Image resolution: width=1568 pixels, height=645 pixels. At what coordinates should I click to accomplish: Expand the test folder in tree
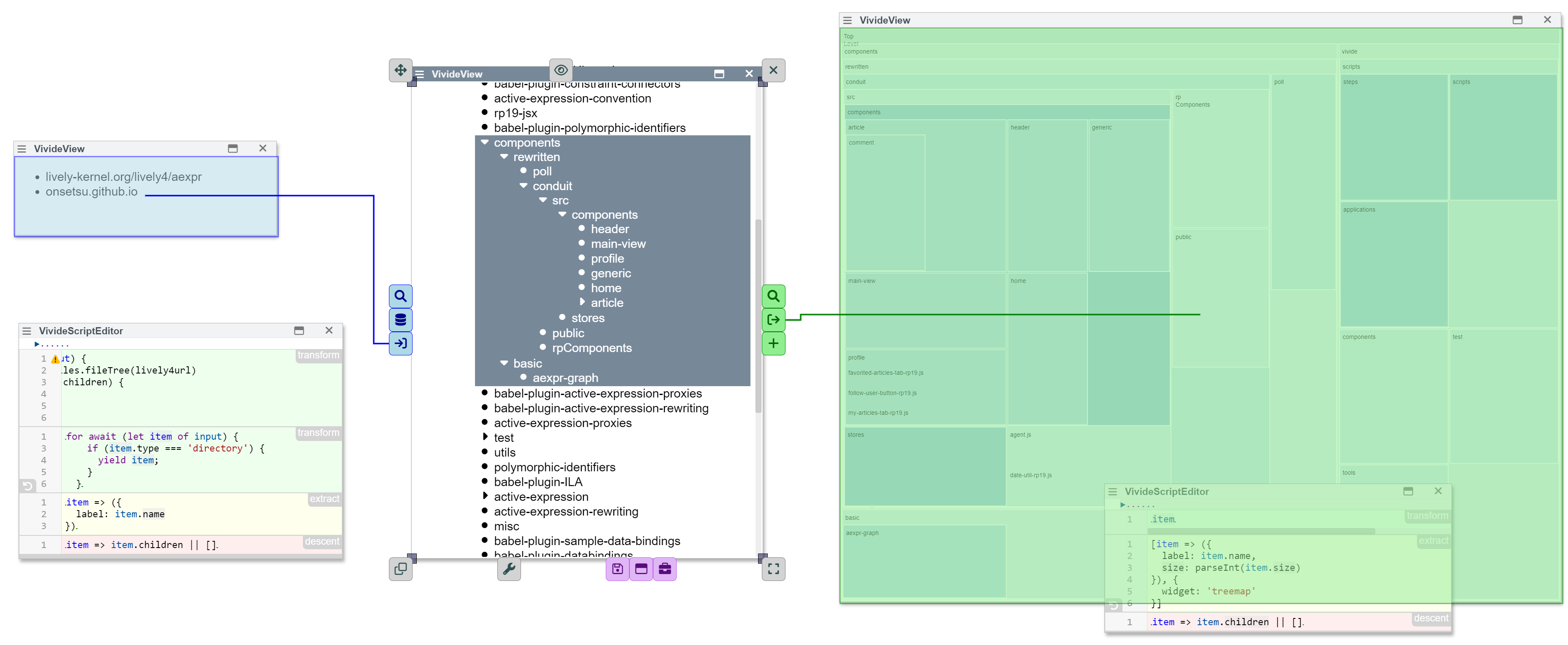coord(485,437)
